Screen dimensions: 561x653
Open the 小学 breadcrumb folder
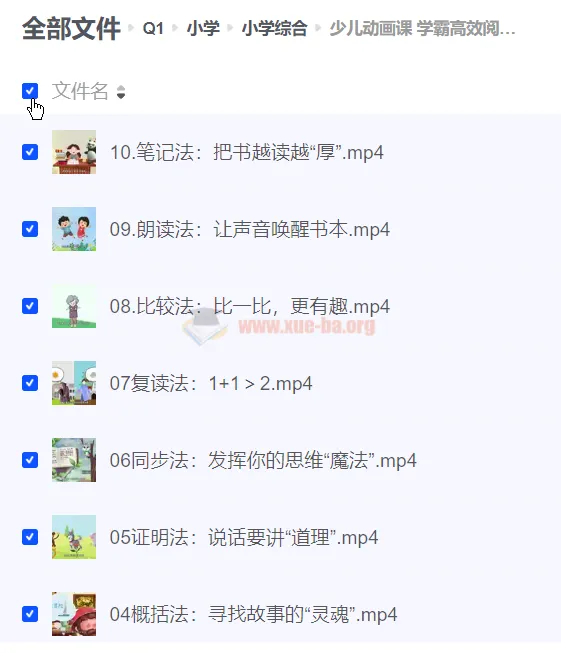[203, 29]
